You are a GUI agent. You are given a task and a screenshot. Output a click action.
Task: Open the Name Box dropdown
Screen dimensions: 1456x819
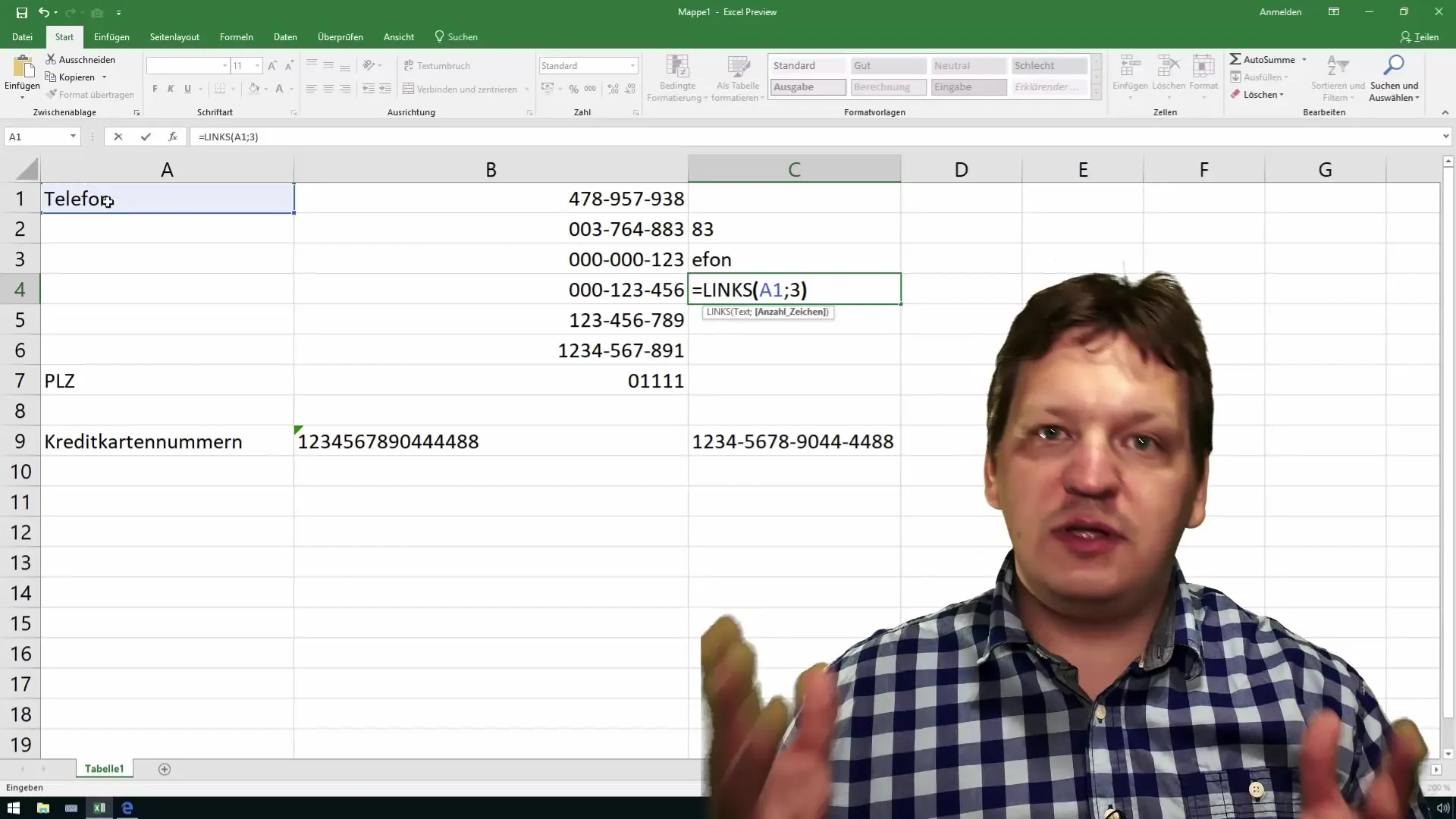[73, 136]
